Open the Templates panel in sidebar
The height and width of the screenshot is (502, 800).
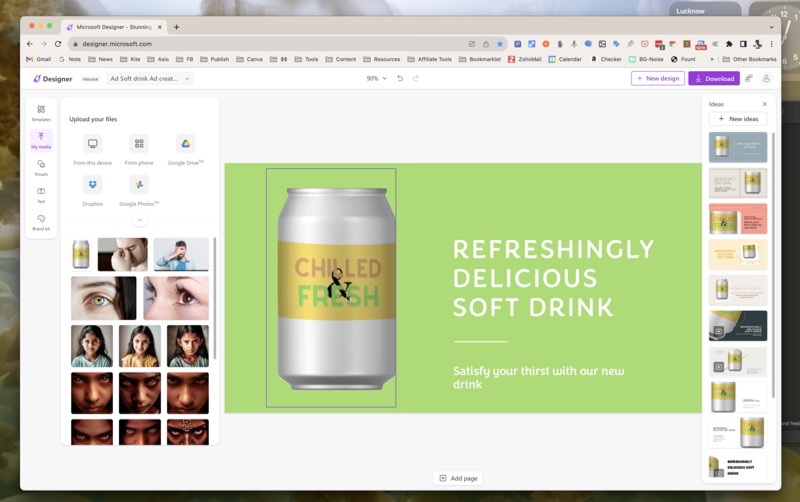click(x=41, y=113)
